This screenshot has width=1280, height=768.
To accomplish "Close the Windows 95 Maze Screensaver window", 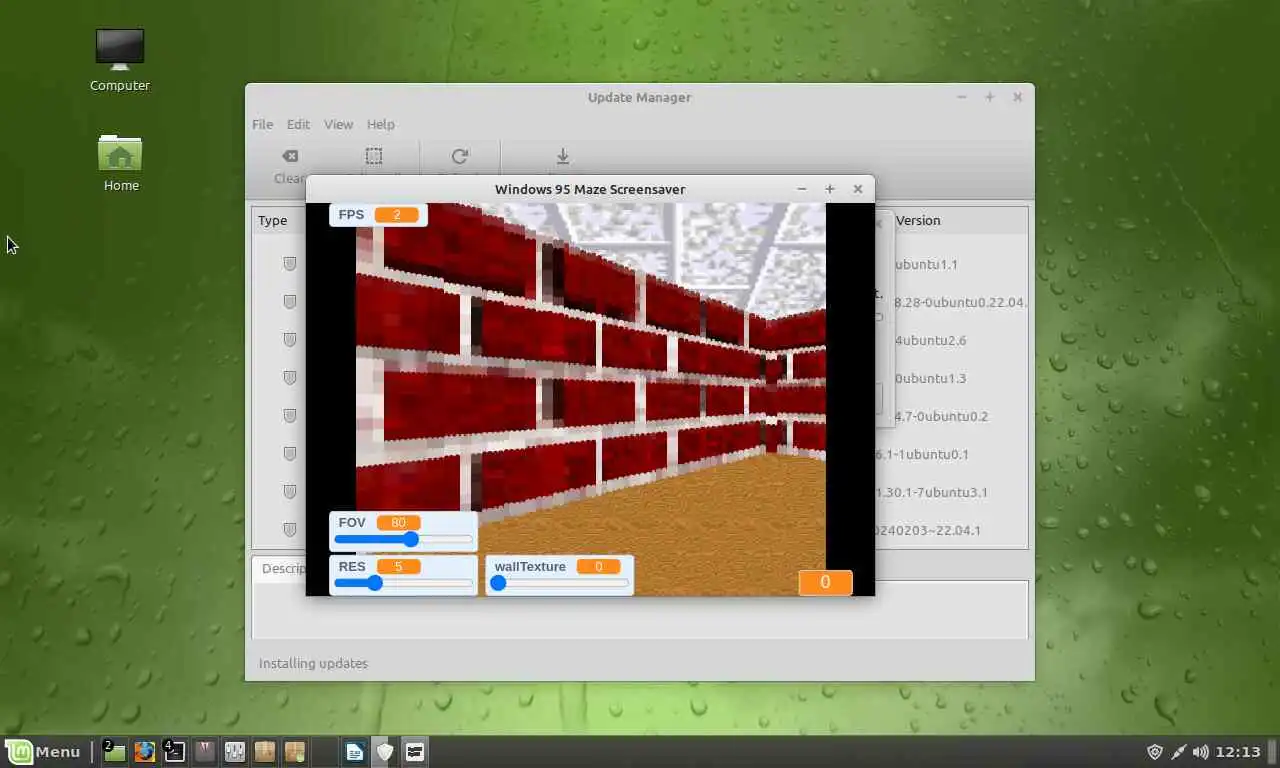I will click(857, 189).
